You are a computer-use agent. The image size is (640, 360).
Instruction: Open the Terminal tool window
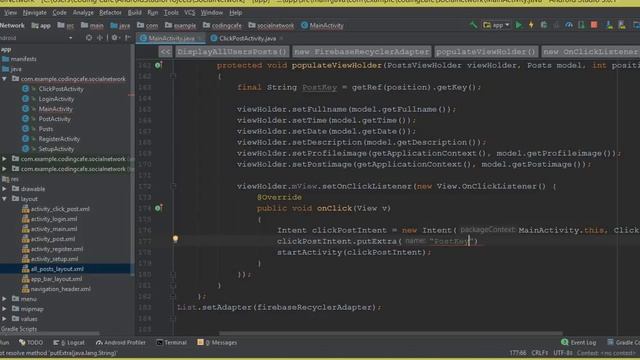(x=172, y=342)
